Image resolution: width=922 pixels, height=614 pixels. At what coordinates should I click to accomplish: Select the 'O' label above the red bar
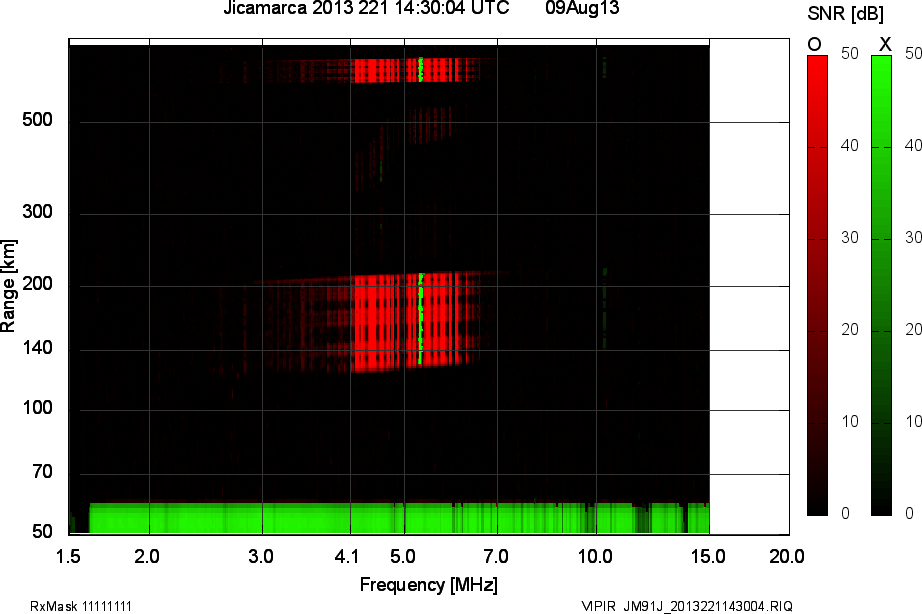pos(814,44)
